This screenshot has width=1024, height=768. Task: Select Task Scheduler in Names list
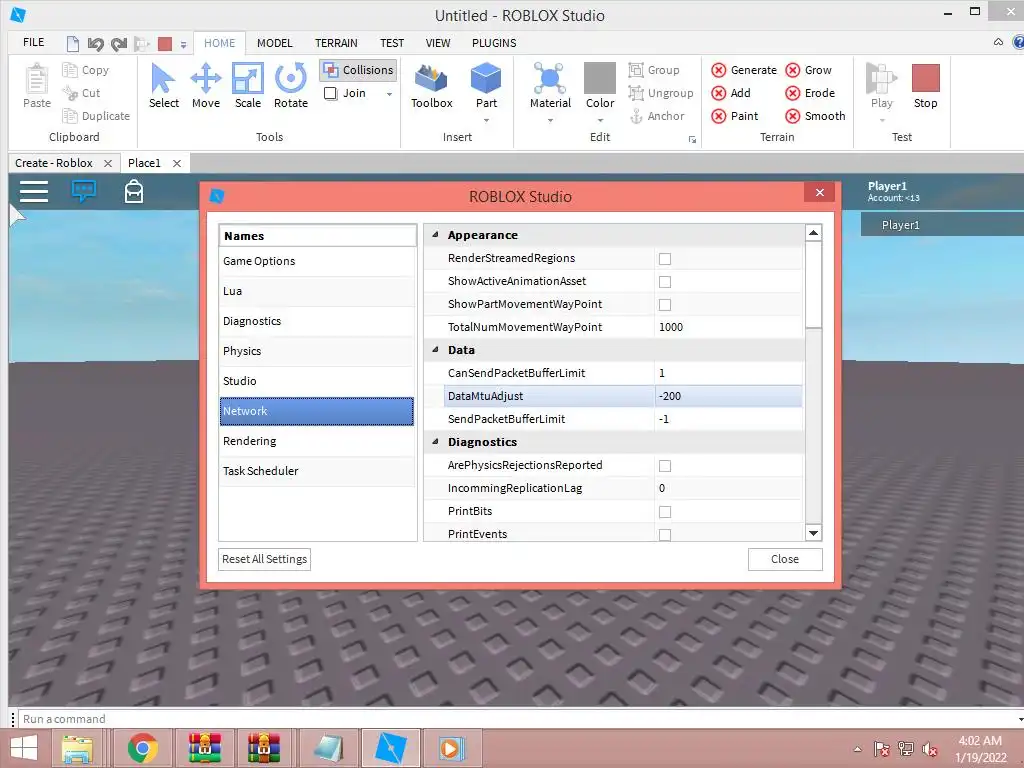[x=317, y=471]
